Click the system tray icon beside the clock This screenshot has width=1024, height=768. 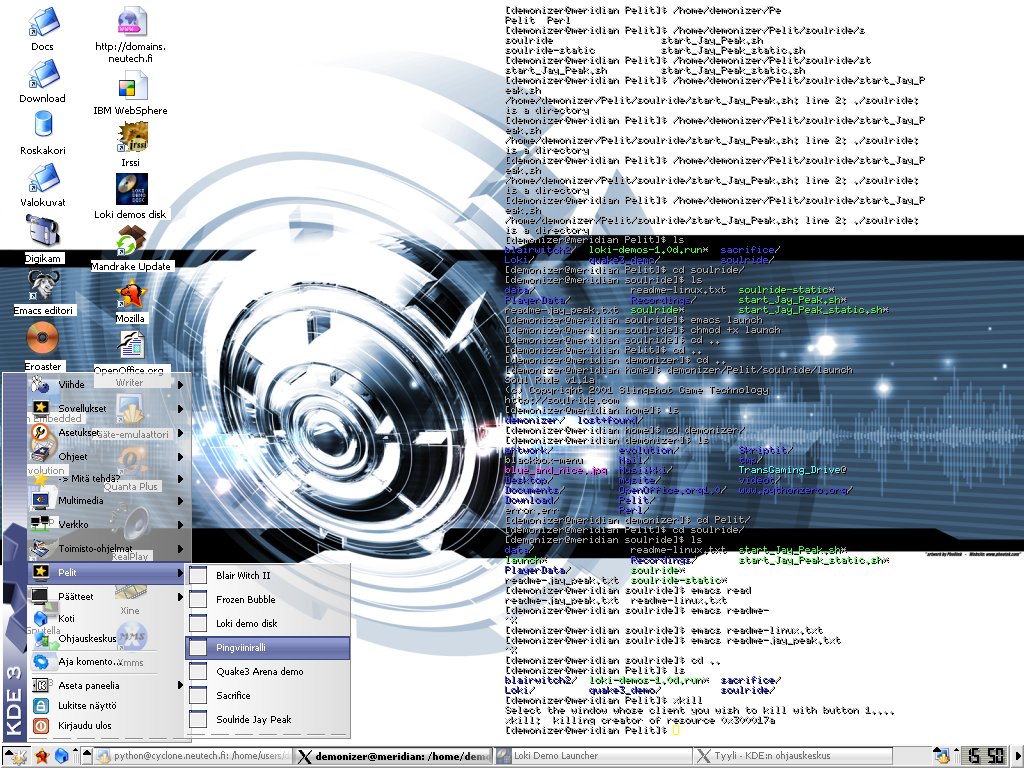point(941,756)
